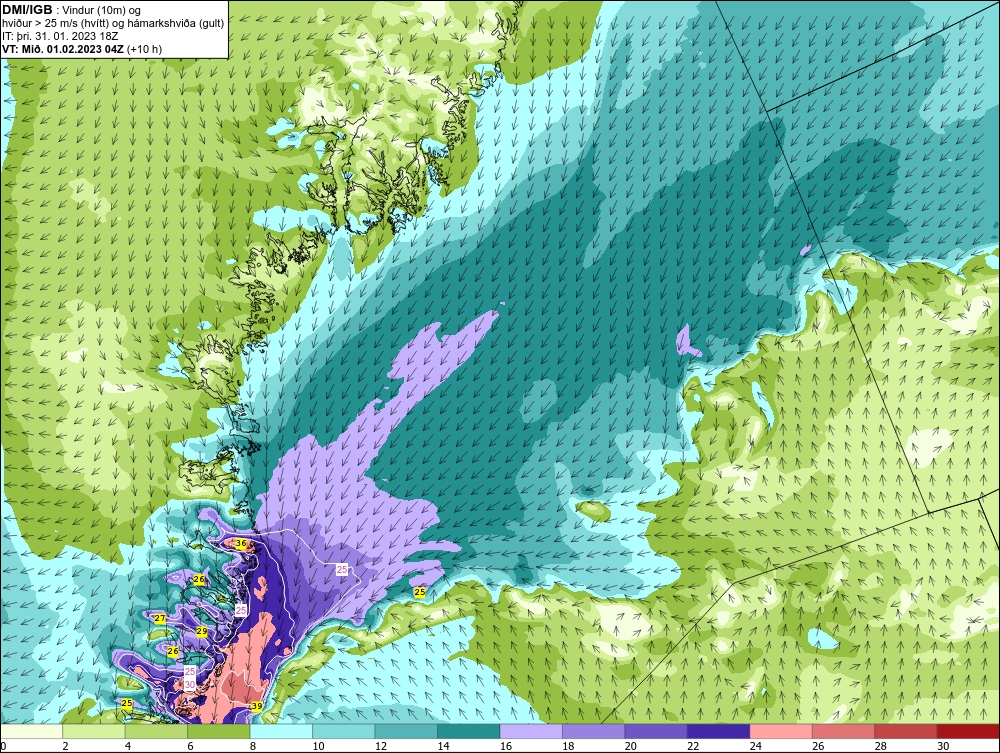
Task: Select the 18–20 m/s purple legend swatch
Action: tap(594, 731)
